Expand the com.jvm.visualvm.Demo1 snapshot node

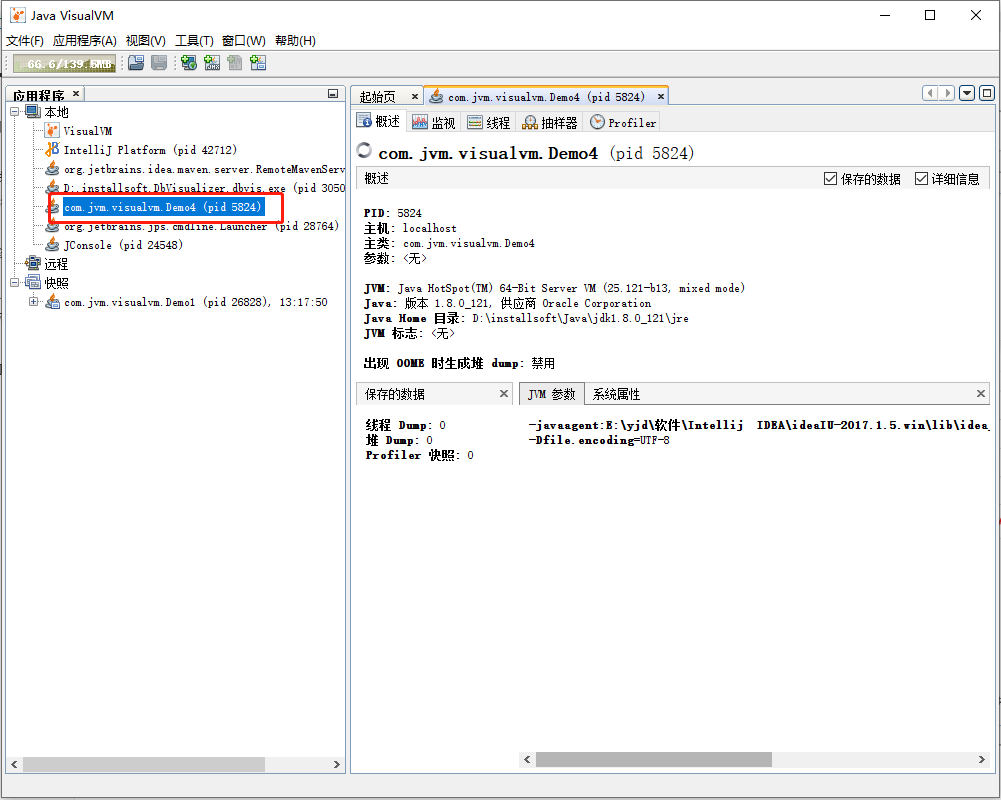click(33, 301)
